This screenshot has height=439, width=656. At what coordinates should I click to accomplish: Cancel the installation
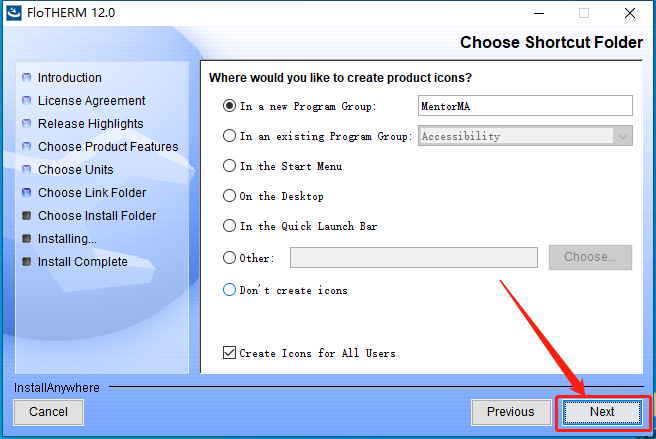(49, 412)
